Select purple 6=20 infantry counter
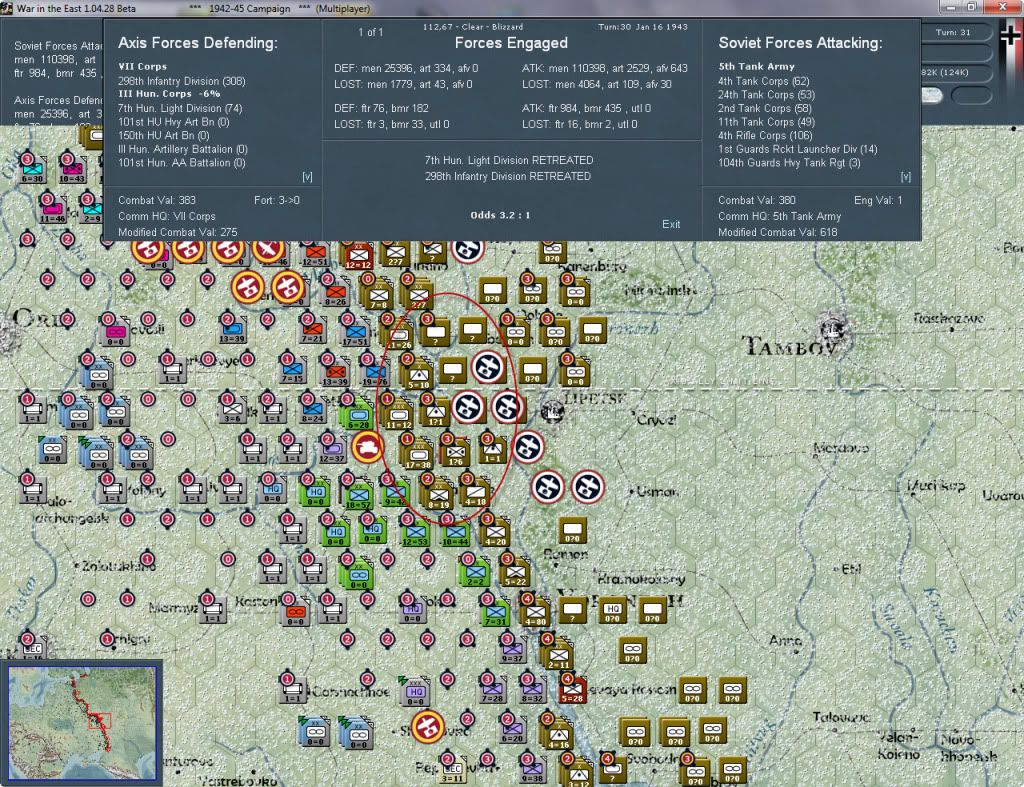The height and width of the screenshot is (787, 1024). tap(513, 730)
